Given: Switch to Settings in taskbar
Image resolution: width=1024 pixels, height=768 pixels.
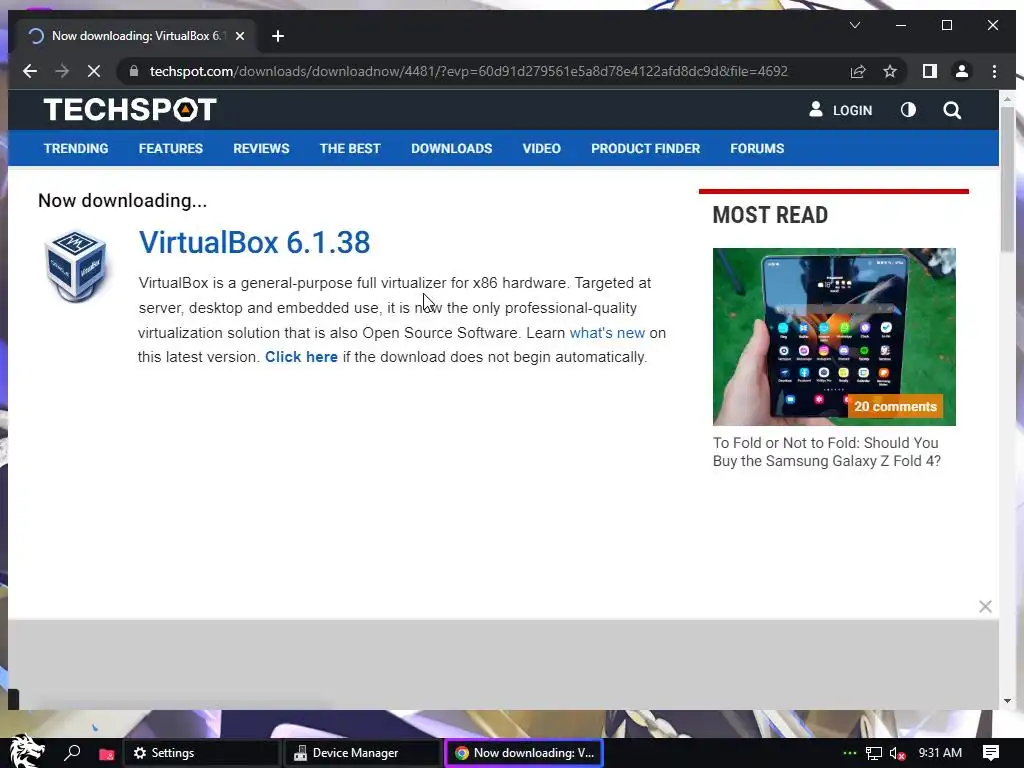Looking at the screenshot, I should 201,753.
